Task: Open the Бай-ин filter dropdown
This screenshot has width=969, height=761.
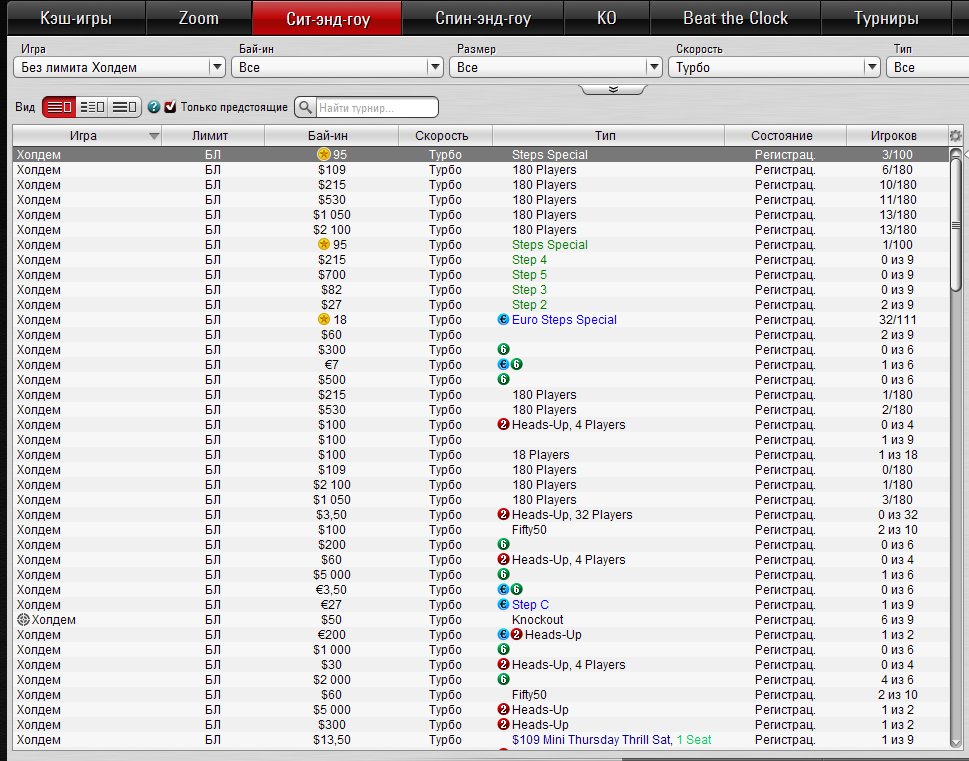Action: pyautogui.click(x=337, y=67)
